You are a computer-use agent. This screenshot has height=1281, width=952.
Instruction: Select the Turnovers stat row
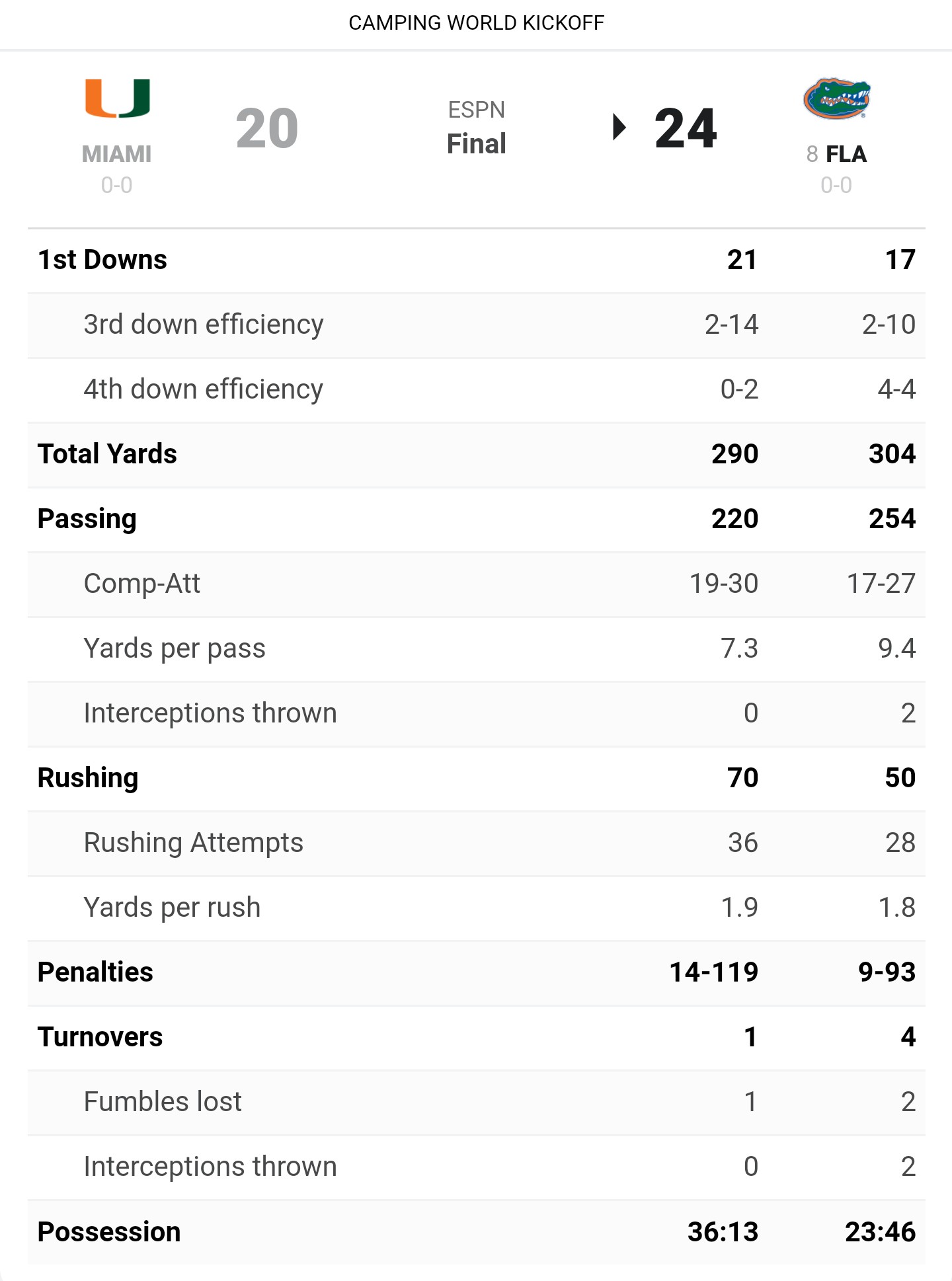coord(476,1037)
